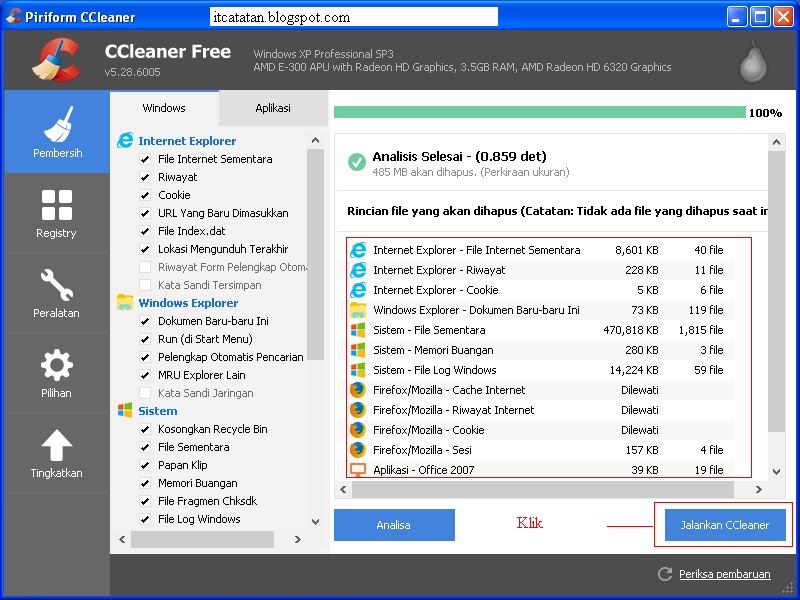Click IE icon beside File Internet Sementara result

[358, 249]
